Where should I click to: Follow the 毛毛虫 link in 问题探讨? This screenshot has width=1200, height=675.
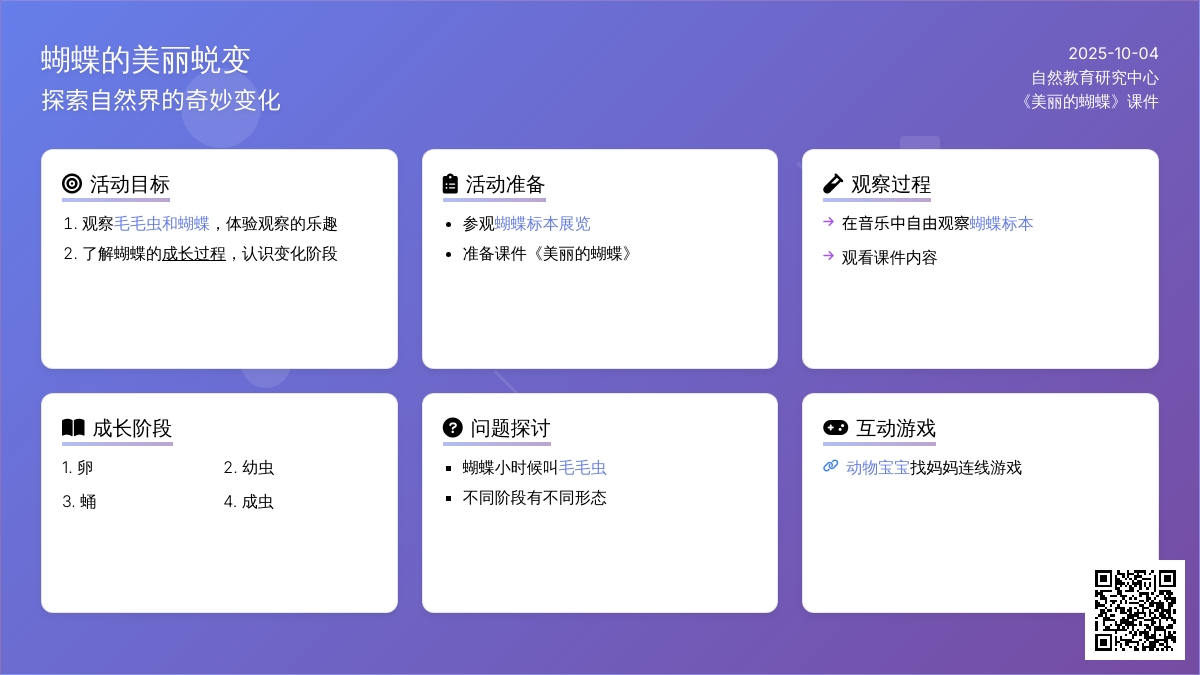(582, 468)
